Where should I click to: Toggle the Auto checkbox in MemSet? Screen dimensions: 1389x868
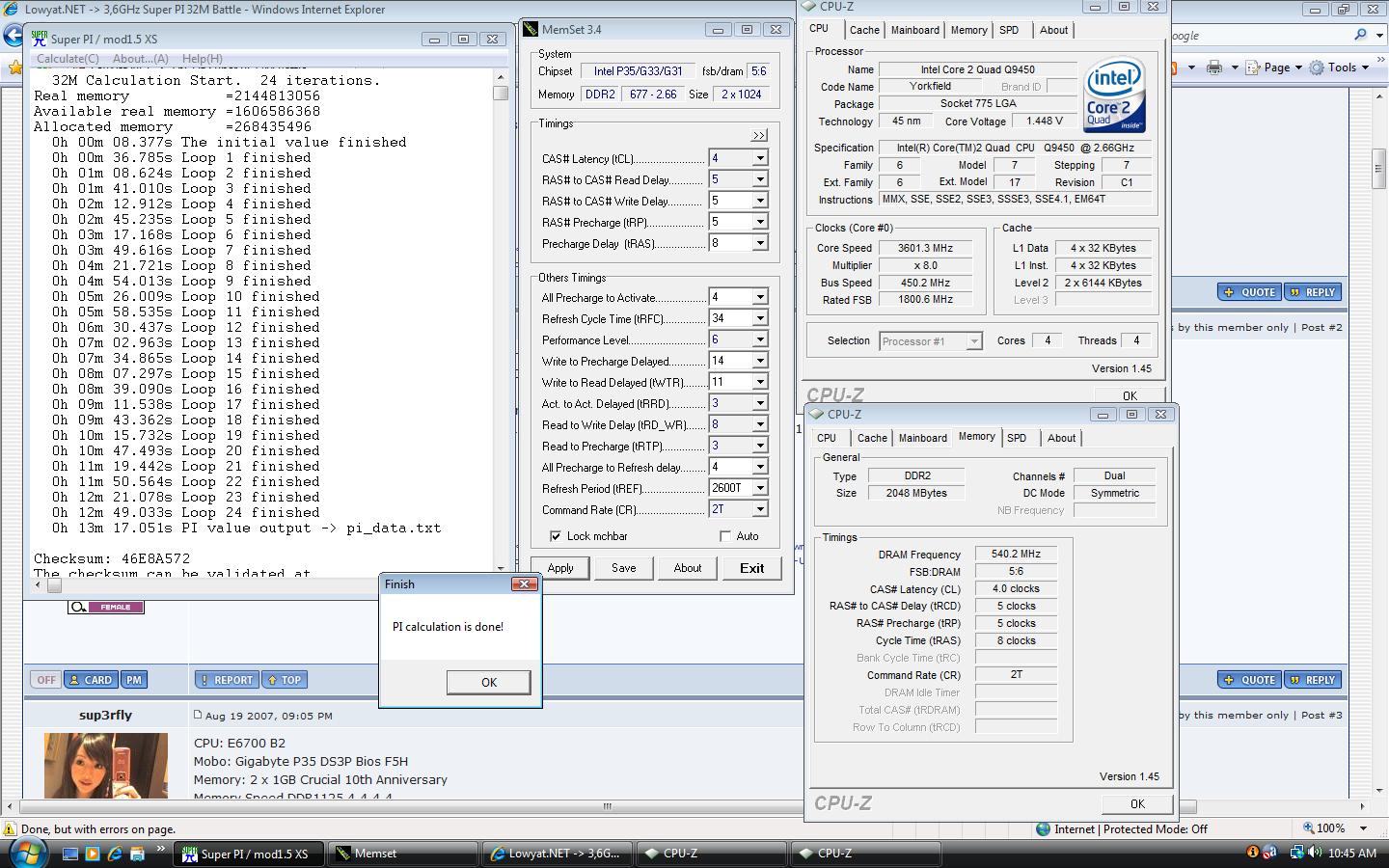pos(725,536)
